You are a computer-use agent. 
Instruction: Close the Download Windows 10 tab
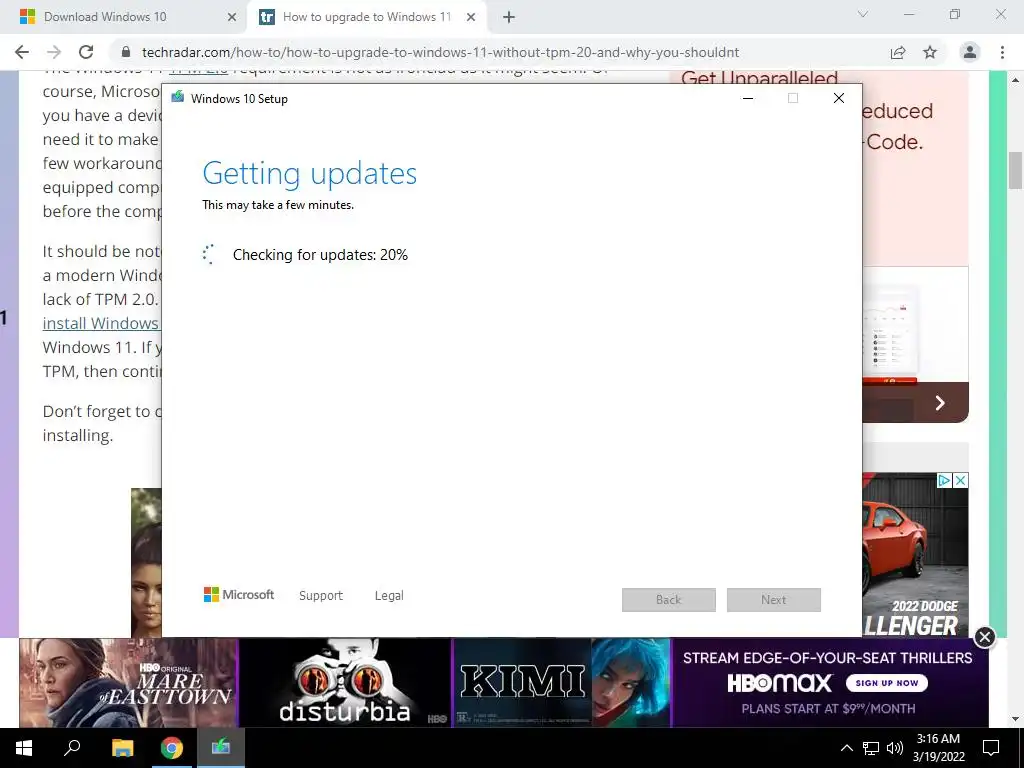pos(232,18)
